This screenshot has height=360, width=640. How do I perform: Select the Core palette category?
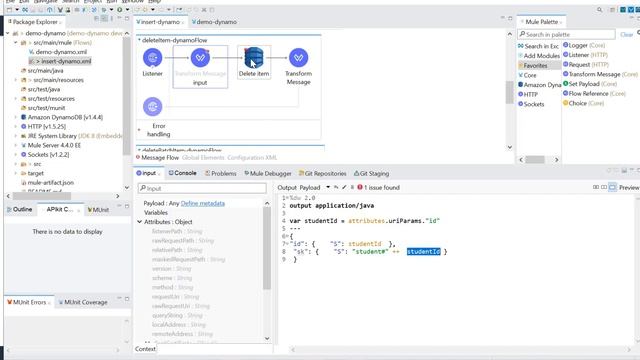[527, 75]
